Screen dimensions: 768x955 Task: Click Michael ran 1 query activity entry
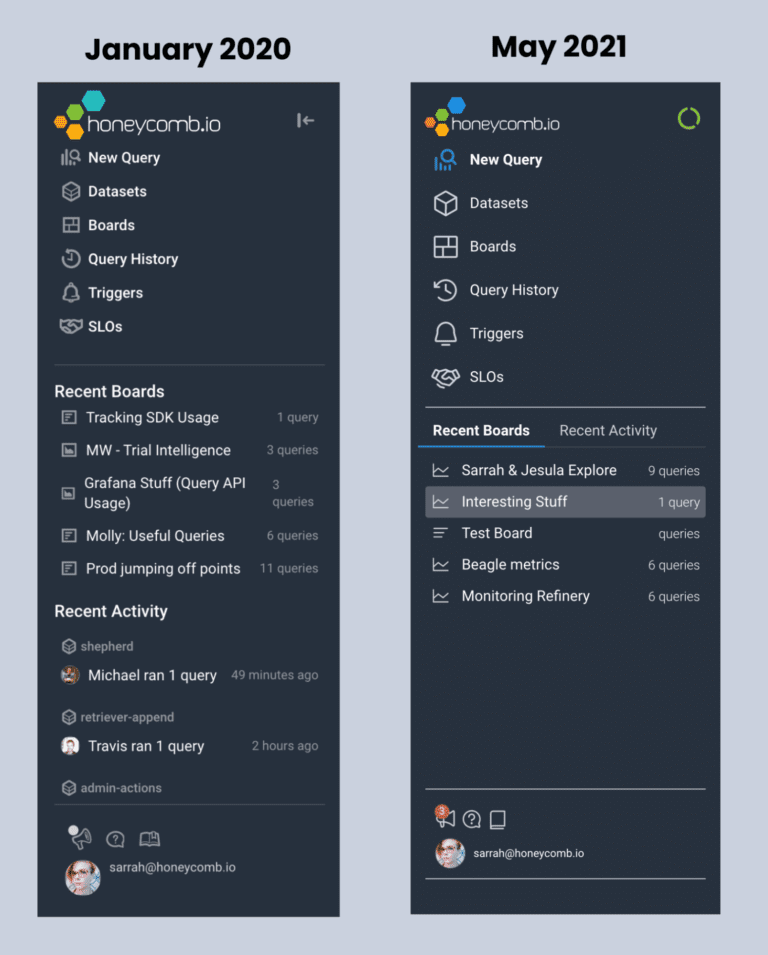coord(152,675)
